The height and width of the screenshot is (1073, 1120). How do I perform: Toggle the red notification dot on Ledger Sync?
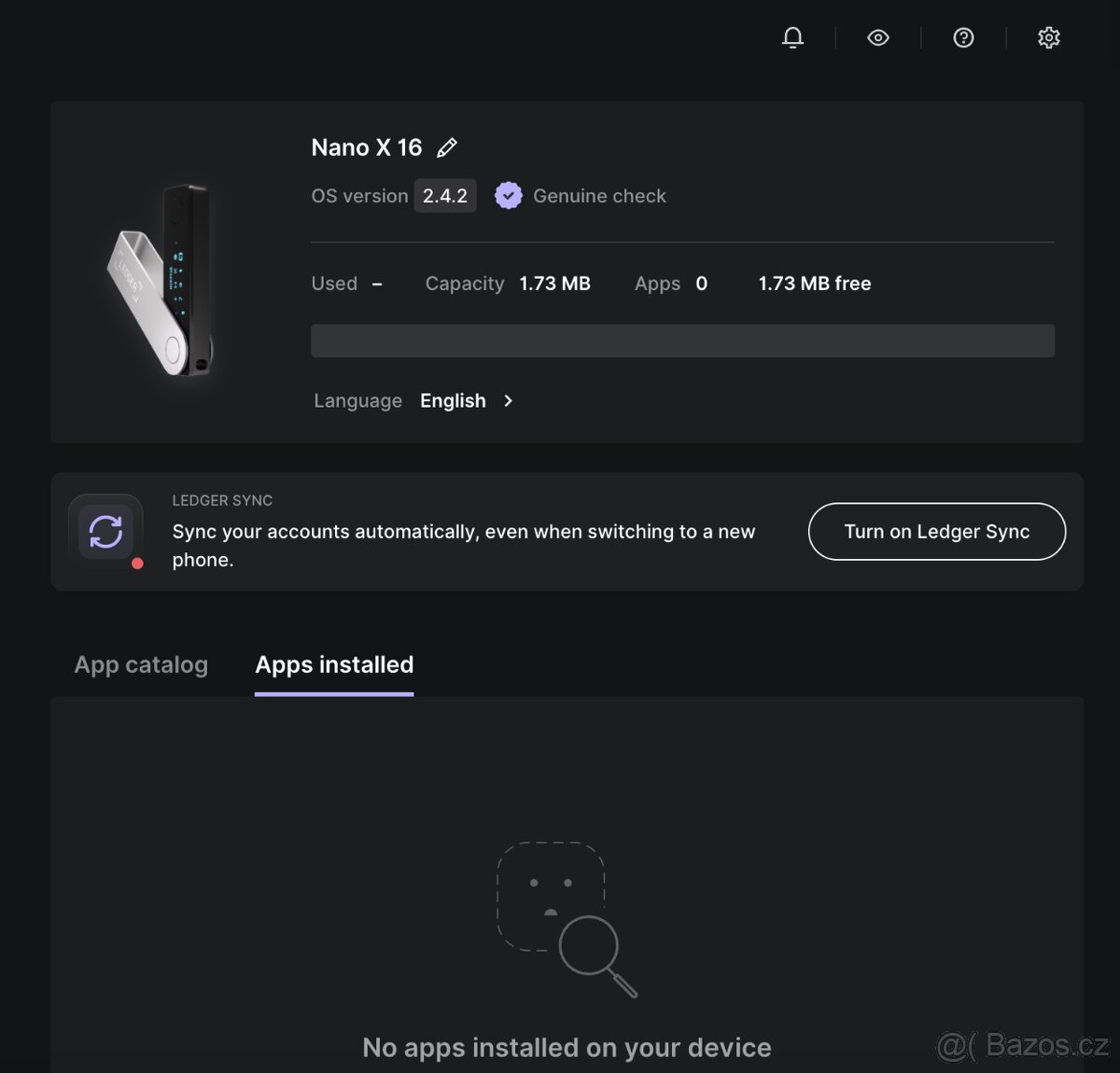[x=137, y=563]
